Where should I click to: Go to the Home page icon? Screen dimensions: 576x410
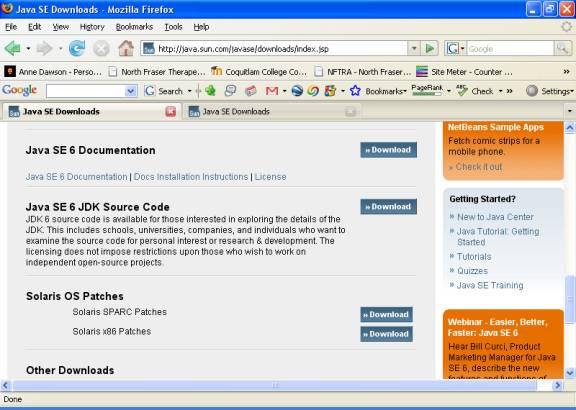click(x=126, y=48)
